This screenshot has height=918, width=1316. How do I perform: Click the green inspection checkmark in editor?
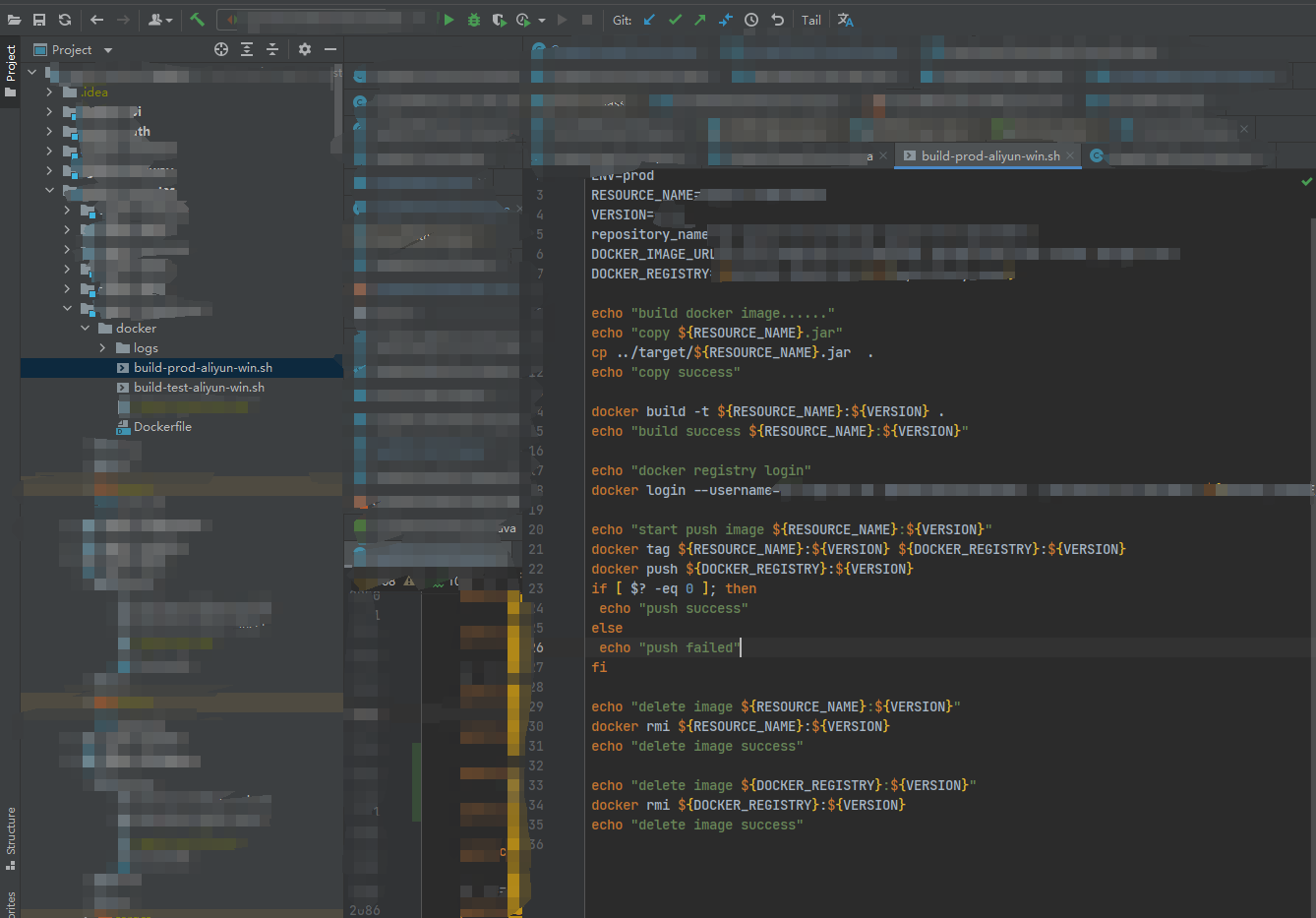click(1306, 181)
